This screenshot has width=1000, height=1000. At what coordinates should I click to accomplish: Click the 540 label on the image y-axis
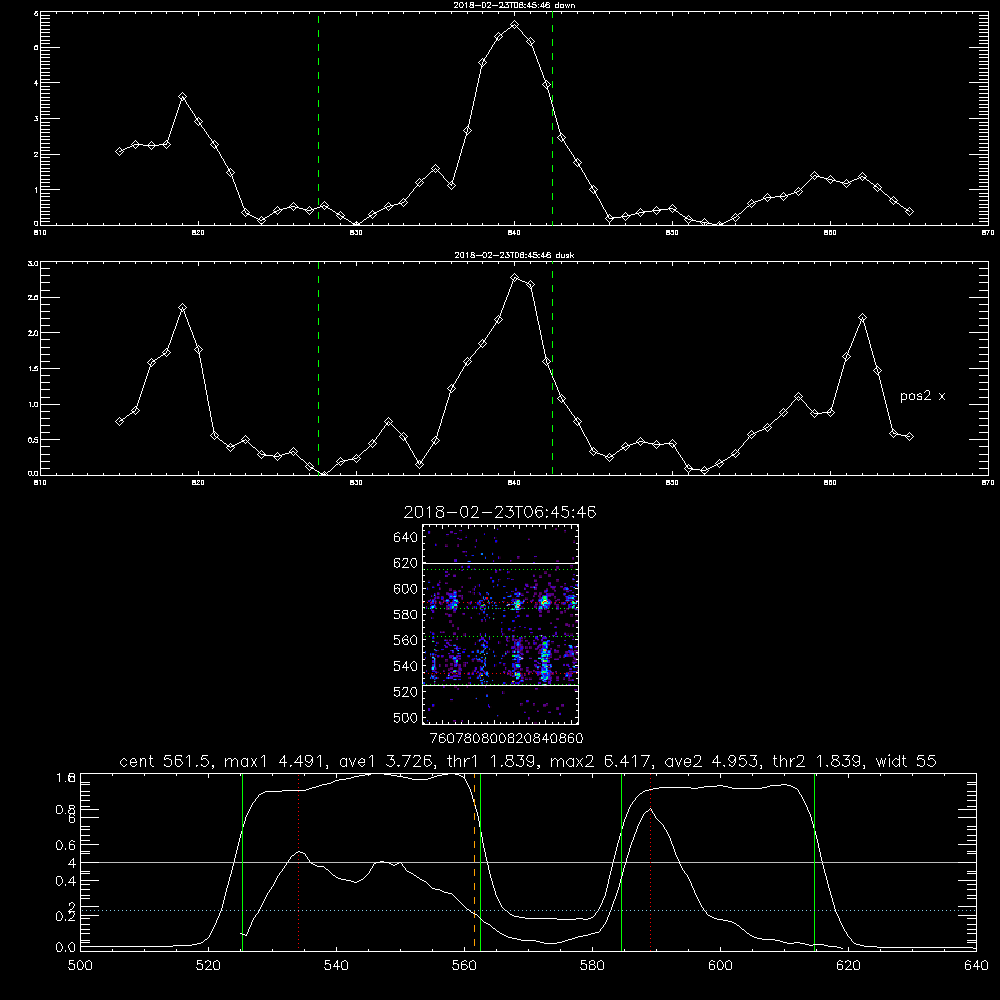click(x=406, y=666)
